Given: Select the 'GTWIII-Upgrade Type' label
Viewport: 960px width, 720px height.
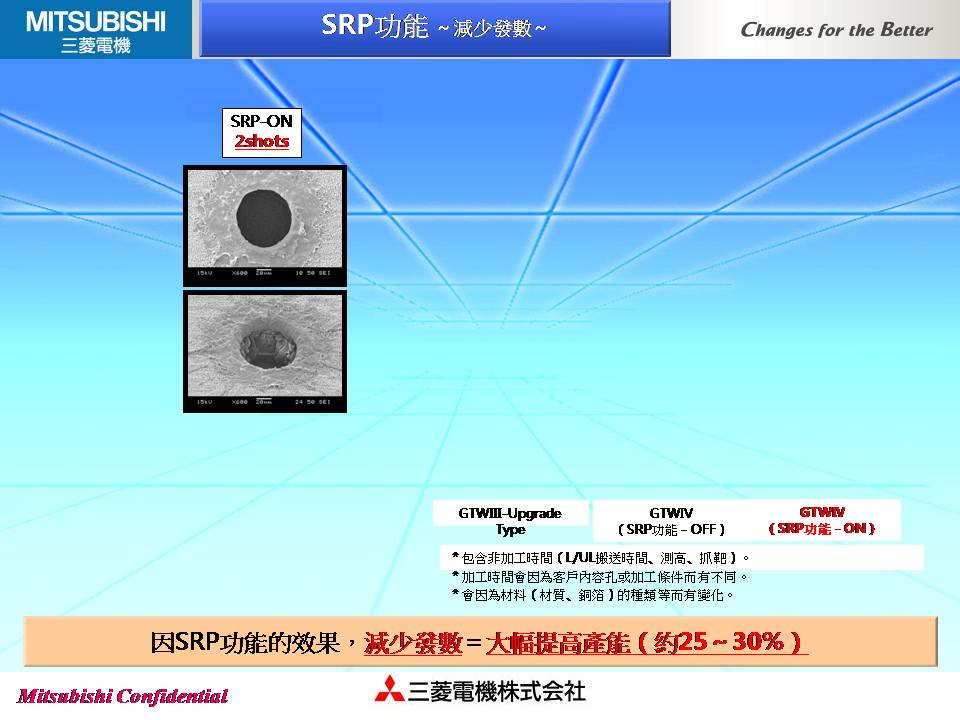Looking at the screenshot, I should pyautogui.click(x=510, y=521).
